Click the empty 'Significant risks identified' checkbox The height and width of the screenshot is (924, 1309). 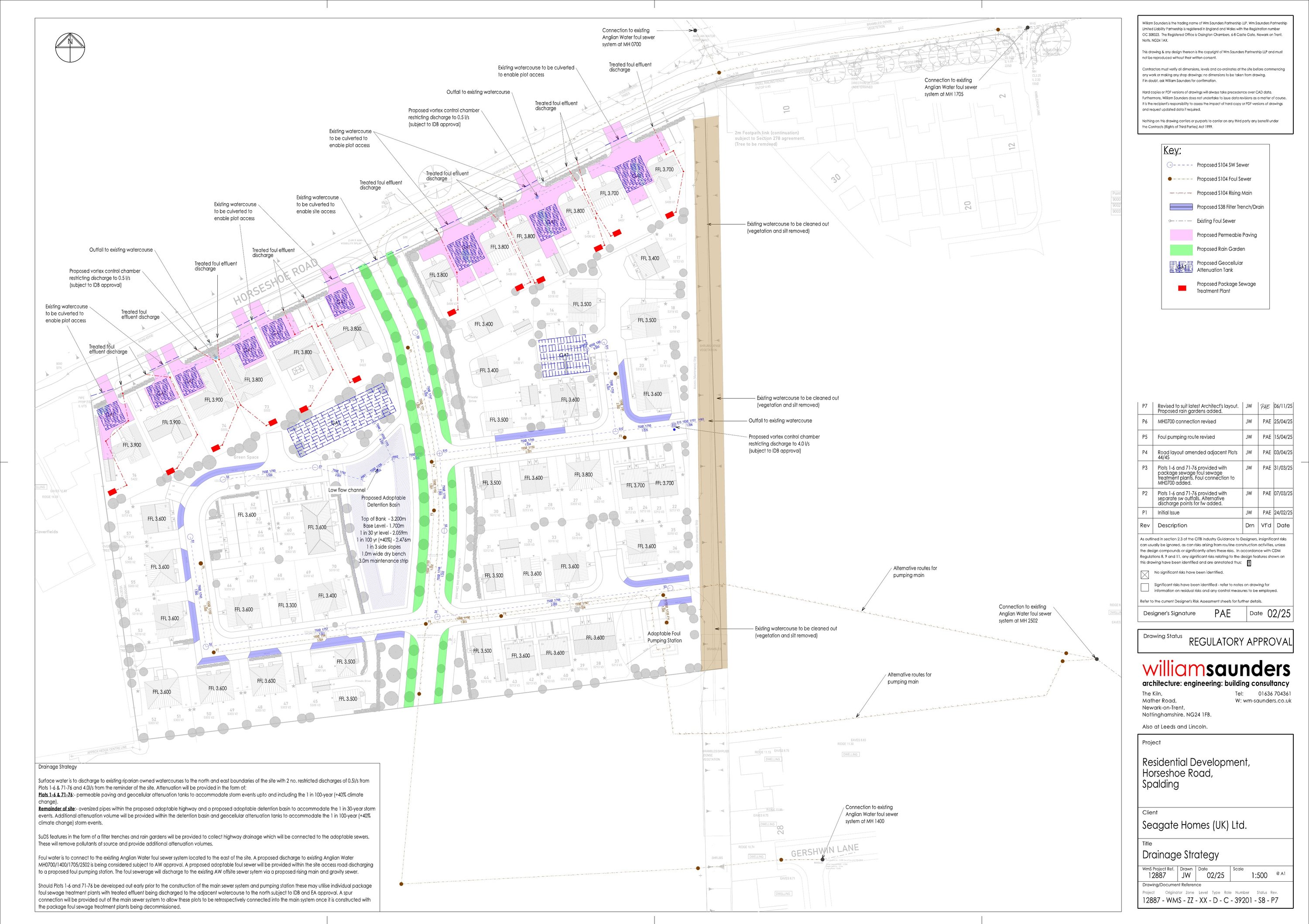click(x=1145, y=588)
